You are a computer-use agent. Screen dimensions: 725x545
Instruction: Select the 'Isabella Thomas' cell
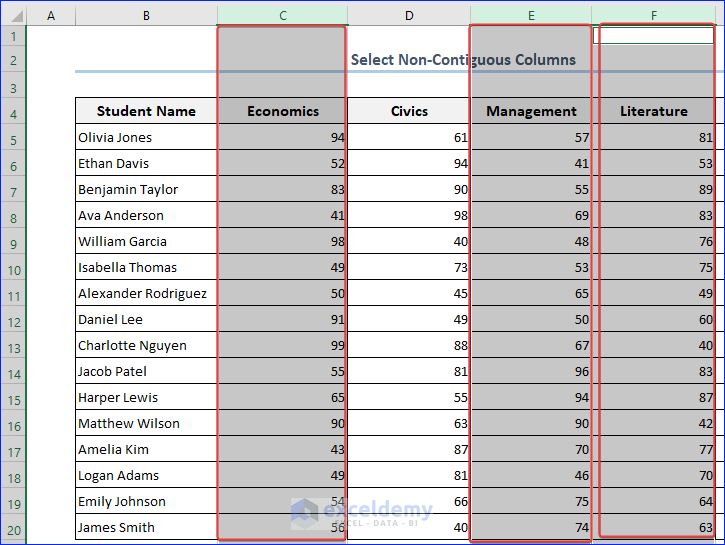pyautogui.click(x=146, y=267)
